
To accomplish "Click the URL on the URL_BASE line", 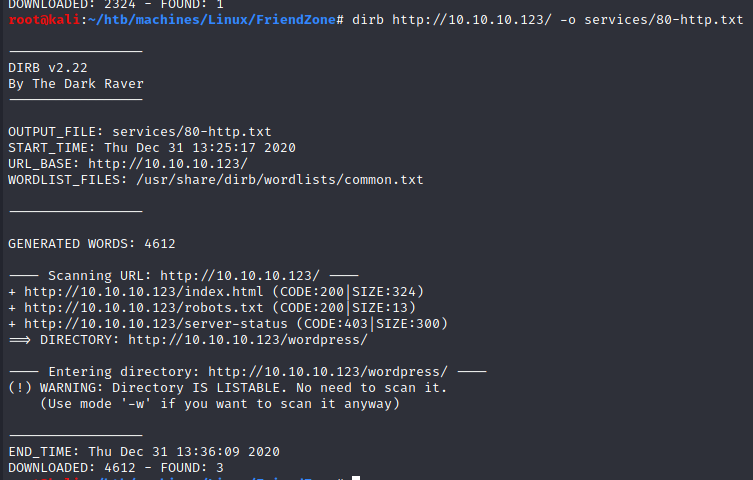I will pos(168,163).
